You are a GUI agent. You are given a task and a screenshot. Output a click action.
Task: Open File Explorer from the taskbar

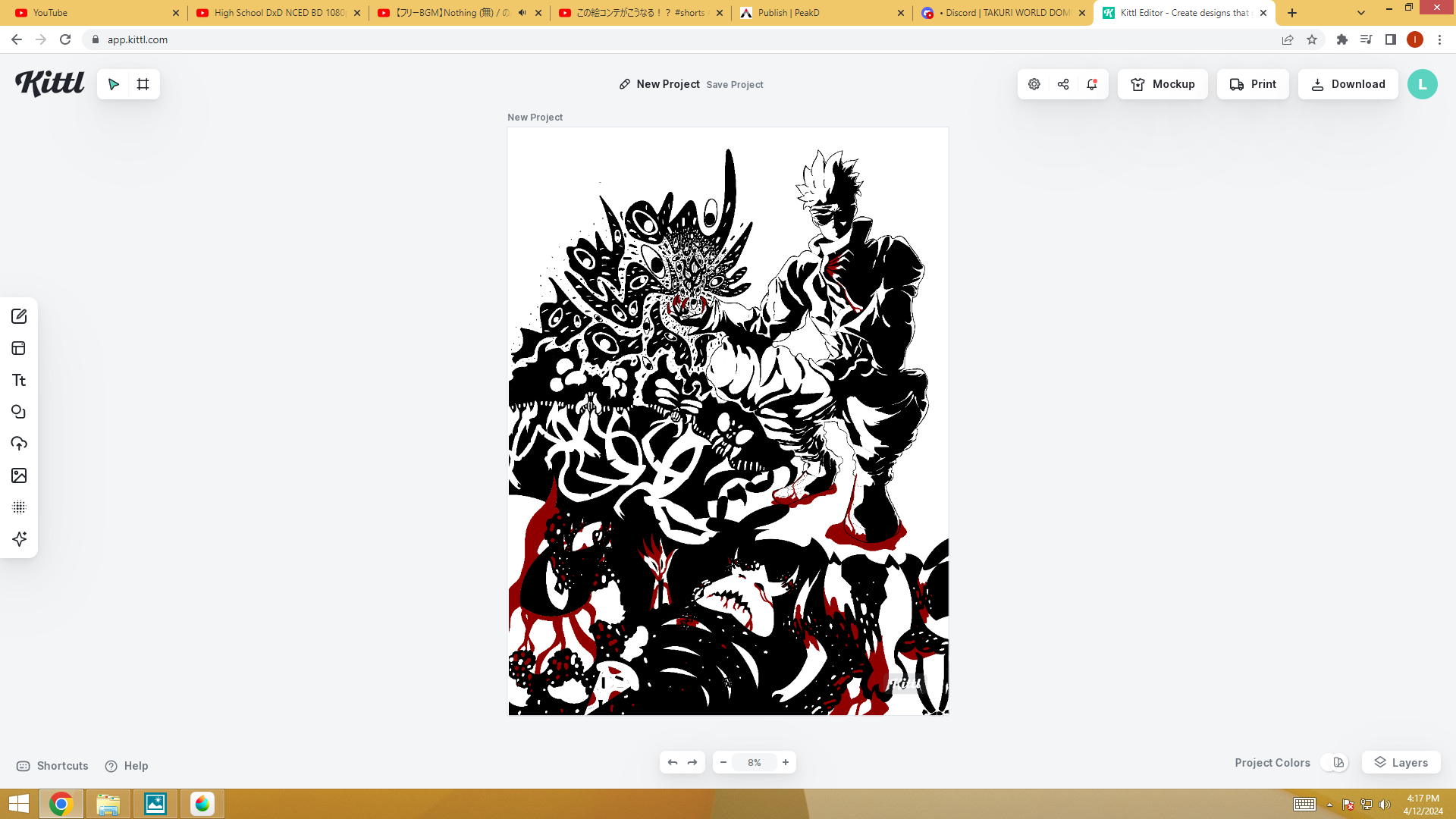click(108, 804)
